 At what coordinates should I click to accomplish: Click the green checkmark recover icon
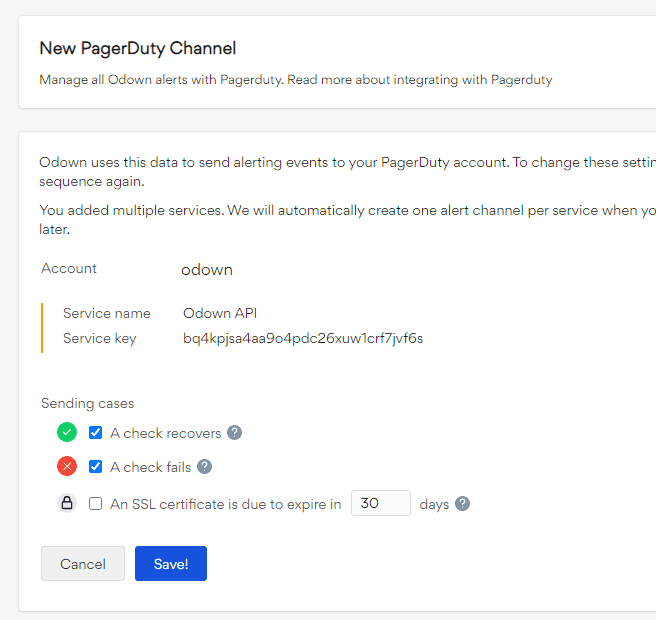67,433
